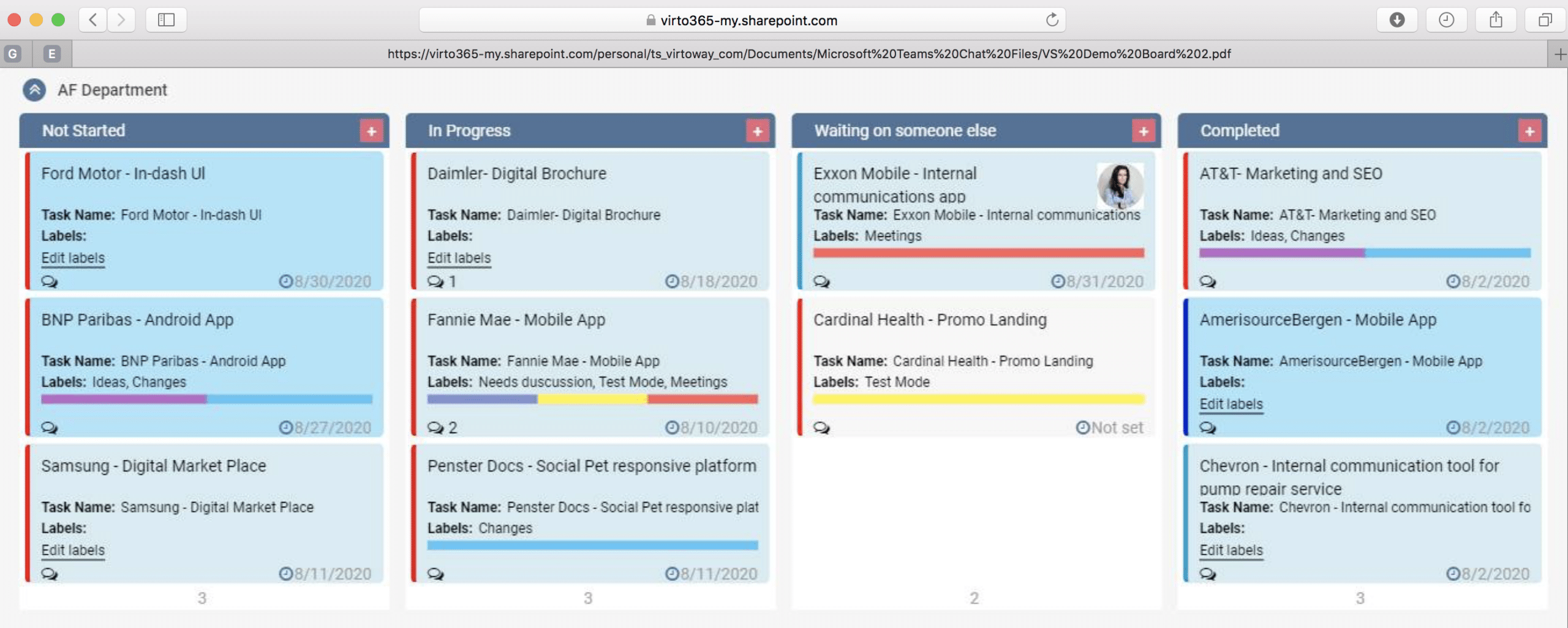
Task: Add a task to Waiting on someone else column
Action: pyautogui.click(x=1144, y=131)
